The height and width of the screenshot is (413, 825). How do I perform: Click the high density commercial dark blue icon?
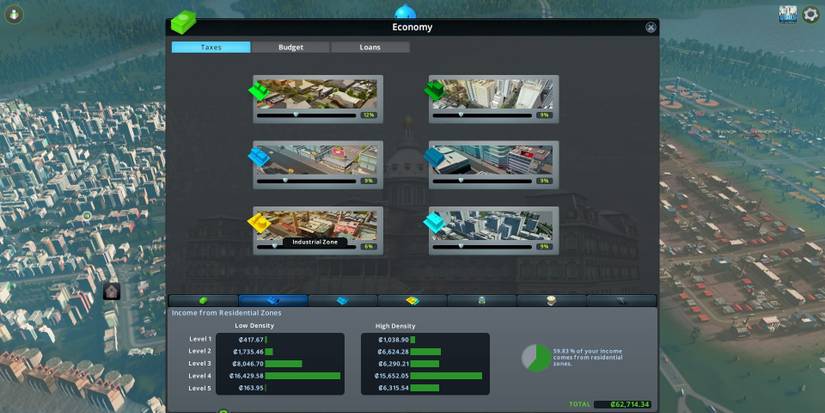pos(435,156)
